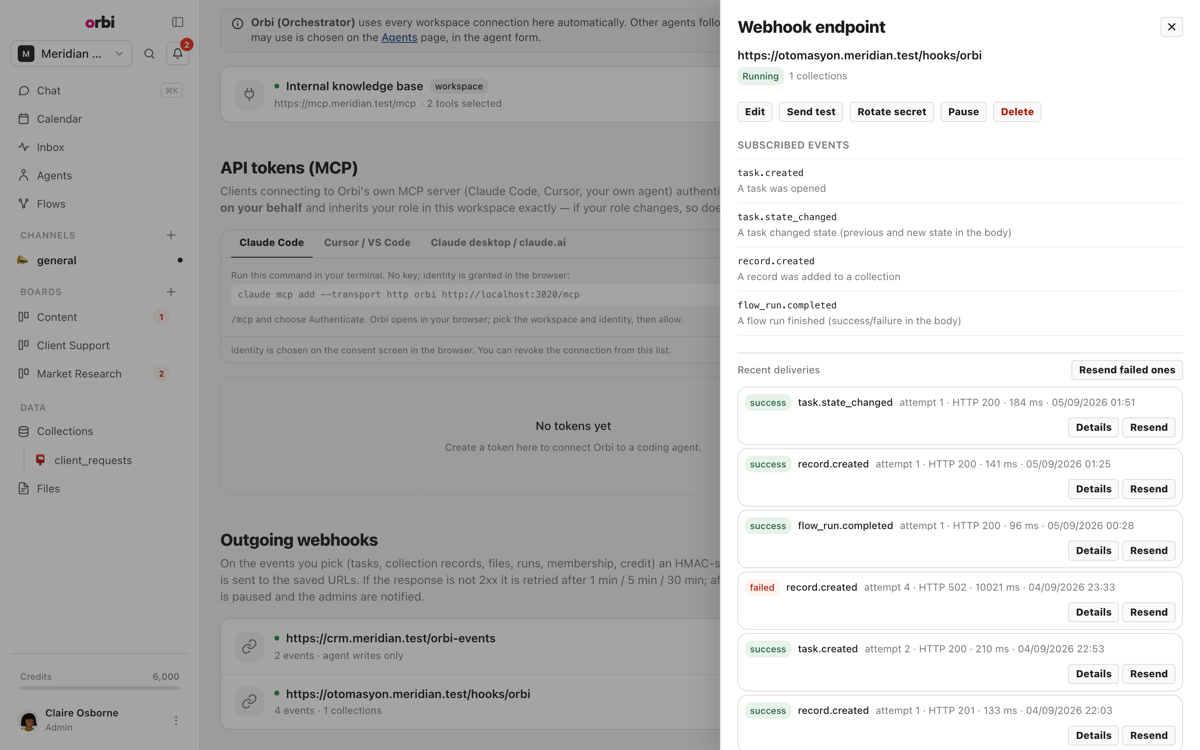1200x750 pixels.
Task: Open Details of the failed record.created delivery
Action: (1093, 612)
